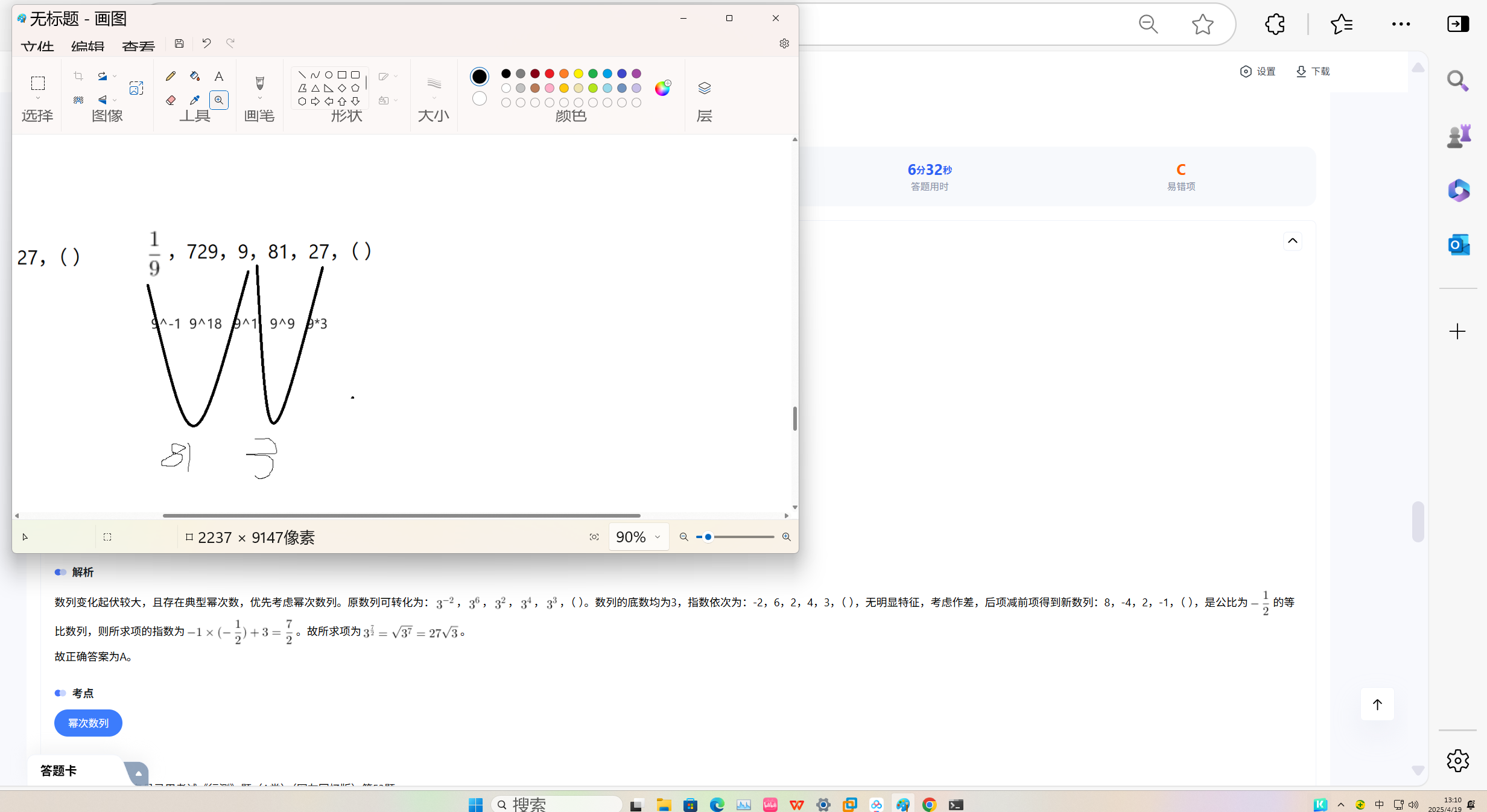Open the 编辑 menu
The width and height of the screenshot is (1487, 812).
coord(87,46)
